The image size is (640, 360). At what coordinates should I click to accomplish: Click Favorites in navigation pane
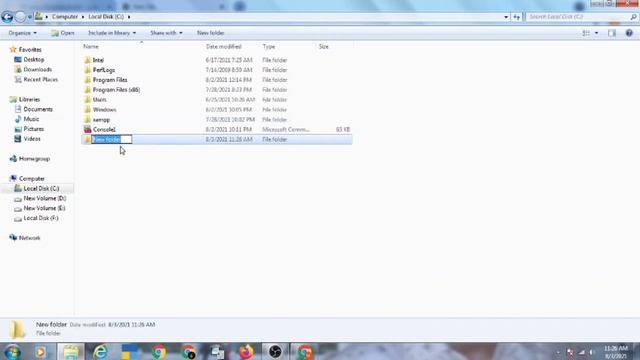(x=30, y=49)
